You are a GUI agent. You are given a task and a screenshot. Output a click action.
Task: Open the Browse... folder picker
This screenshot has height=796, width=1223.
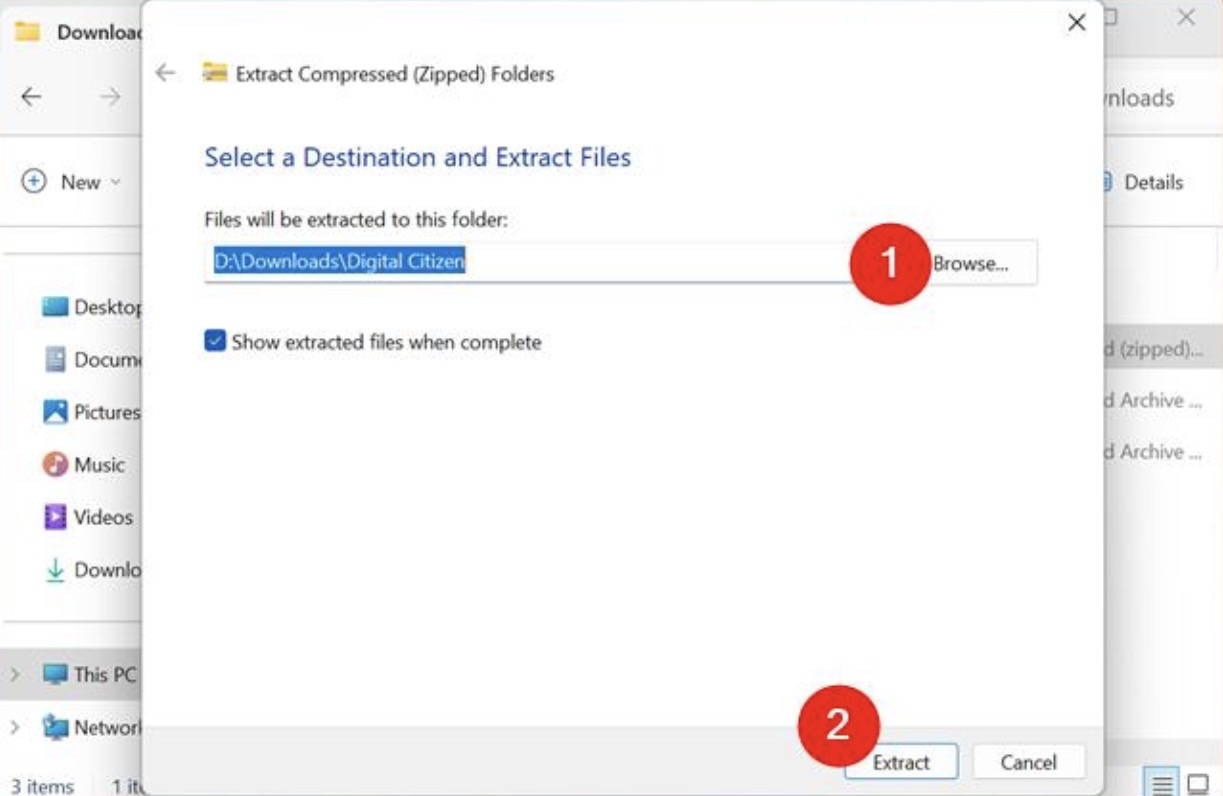(970, 264)
